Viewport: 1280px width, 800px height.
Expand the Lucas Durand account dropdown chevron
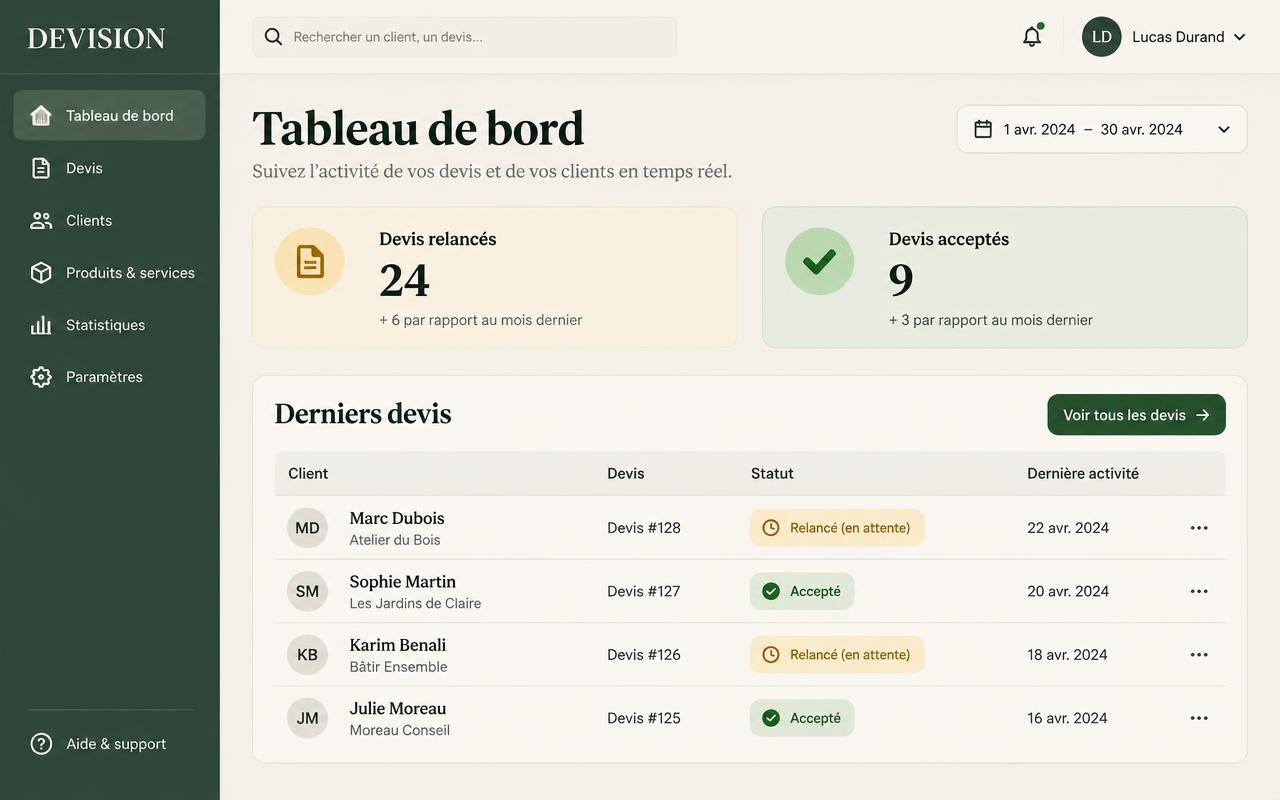(1240, 37)
